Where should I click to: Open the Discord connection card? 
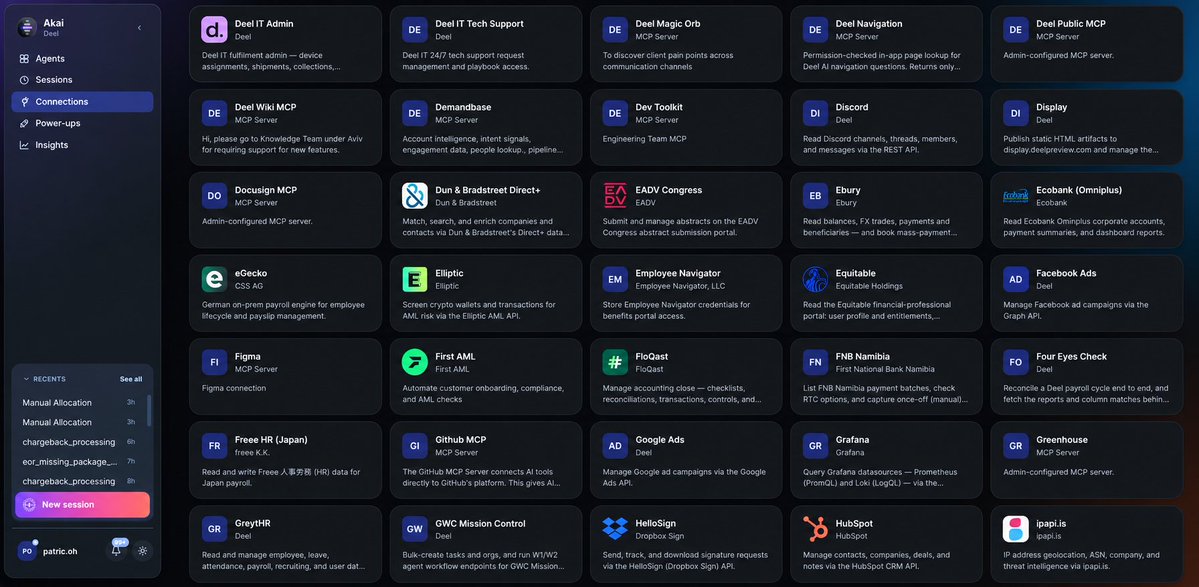coord(886,126)
